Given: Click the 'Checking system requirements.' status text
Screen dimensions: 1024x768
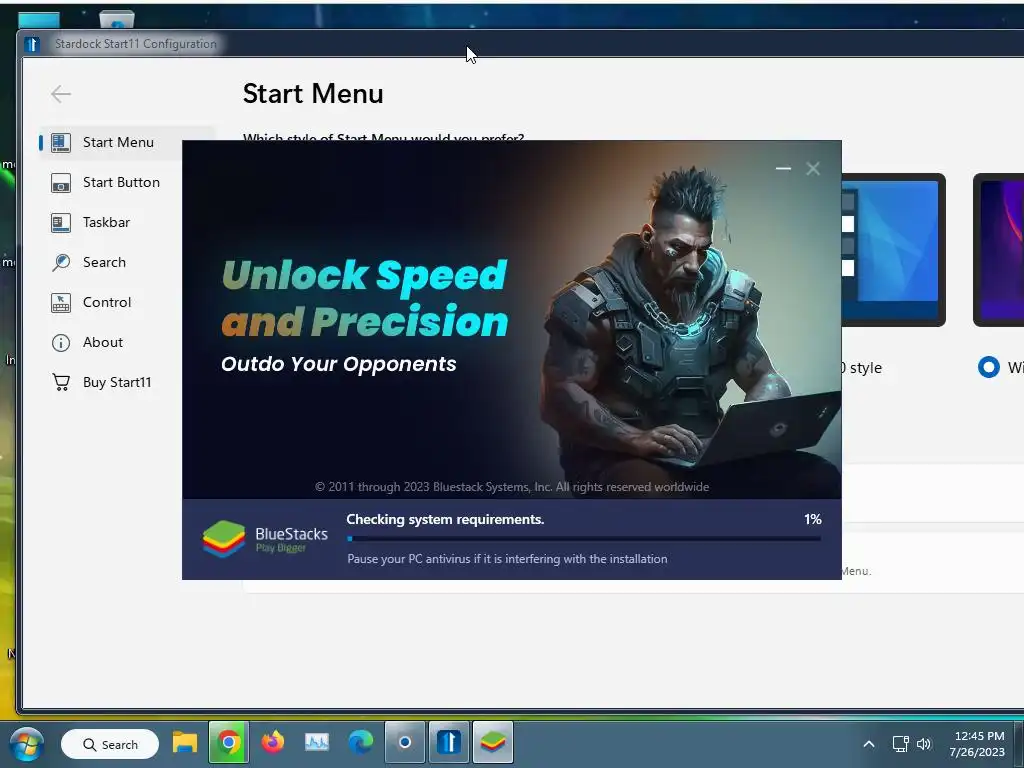Looking at the screenshot, I should coord(445,519).
